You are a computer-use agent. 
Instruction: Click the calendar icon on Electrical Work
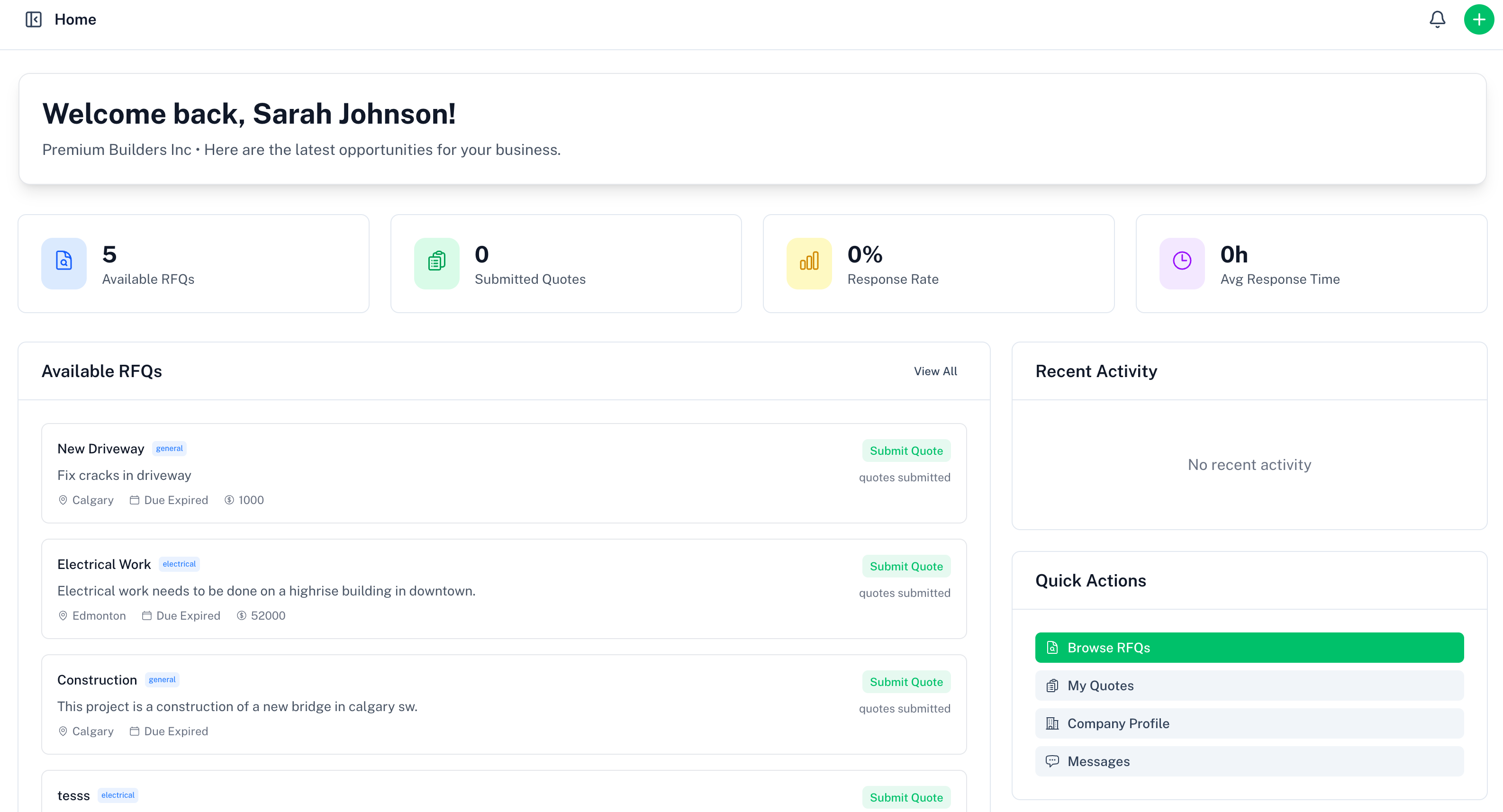pyautogui.click(x=146, y=615)
